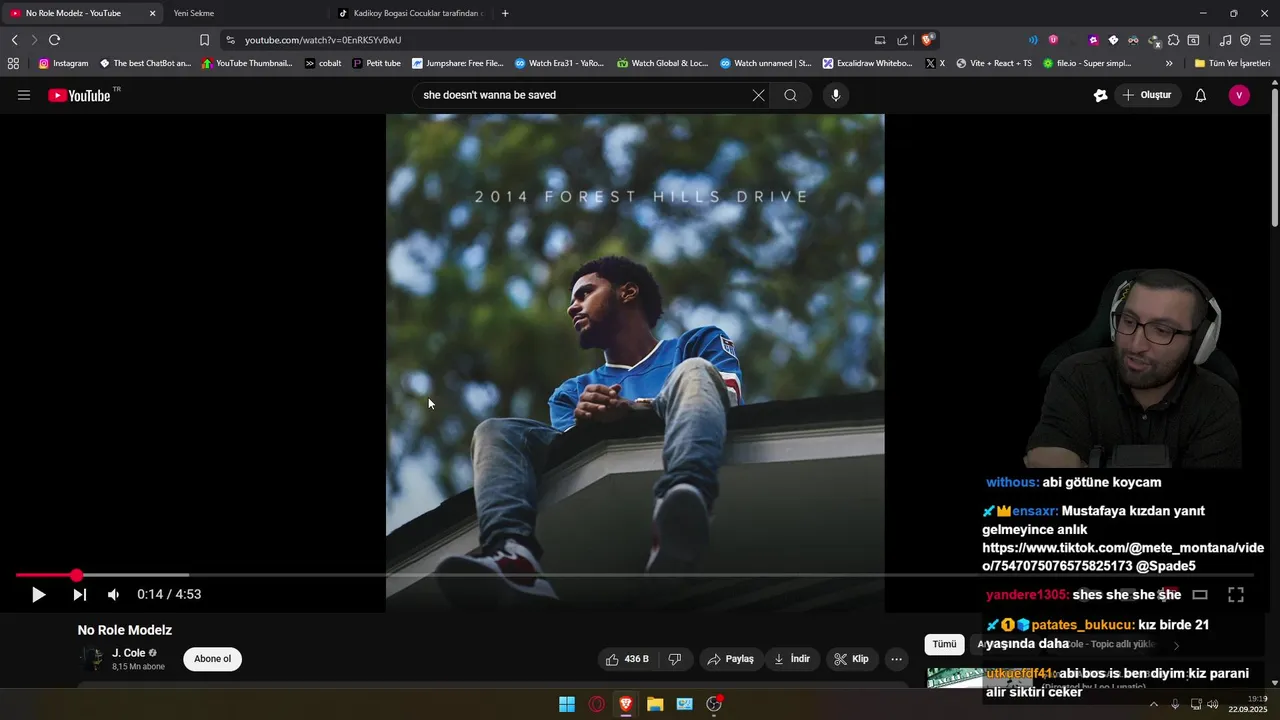This screenshot has height=720, width=1280.
Task: Open the file.io bookmark
Action: click(1087, 63)
